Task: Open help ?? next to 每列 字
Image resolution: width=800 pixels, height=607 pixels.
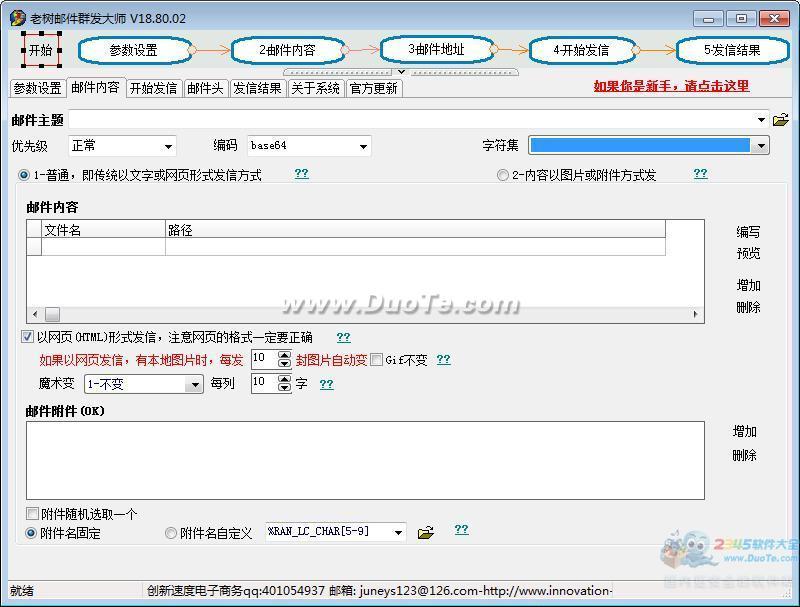Action: (327, 384)
